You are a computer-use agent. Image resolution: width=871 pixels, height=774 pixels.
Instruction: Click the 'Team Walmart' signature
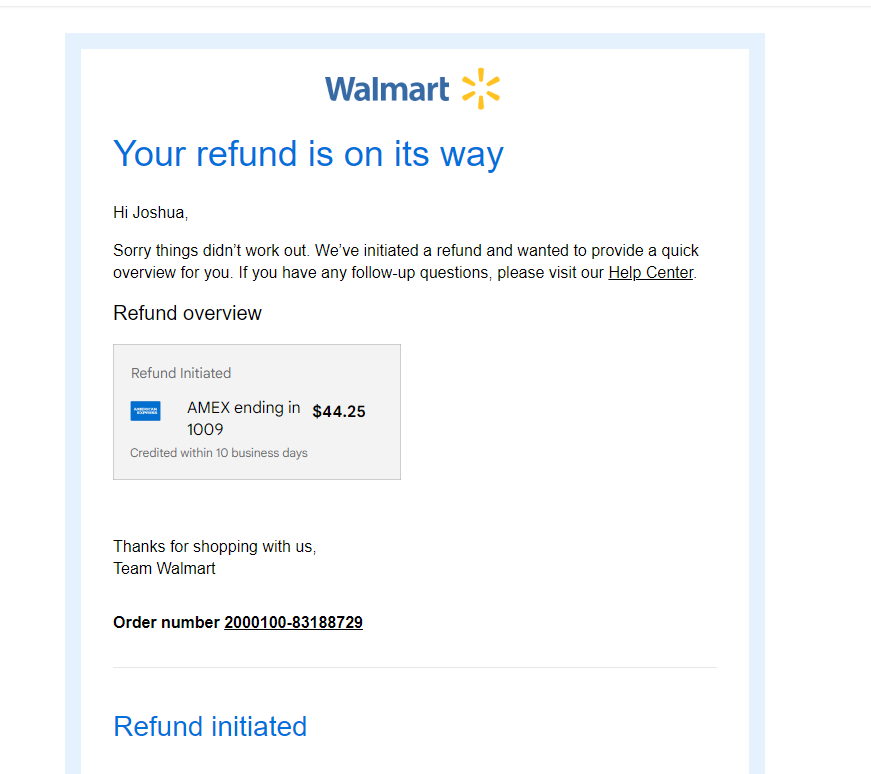164,568
